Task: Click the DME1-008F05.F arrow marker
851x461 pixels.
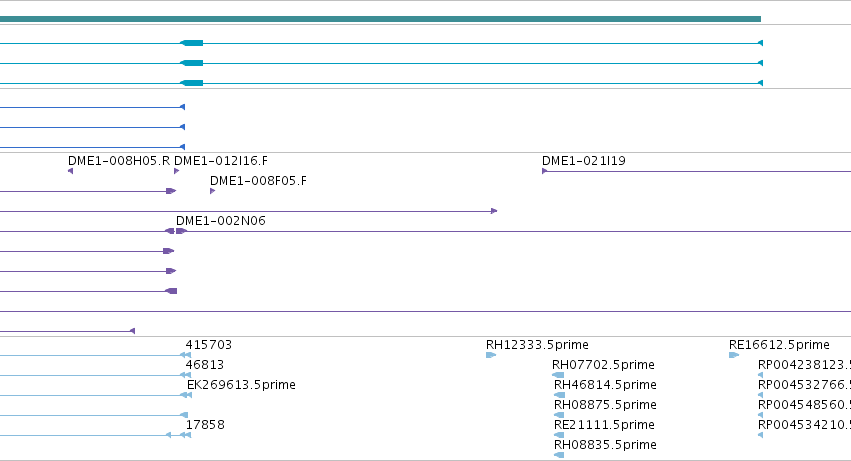Action: [213, 191]
